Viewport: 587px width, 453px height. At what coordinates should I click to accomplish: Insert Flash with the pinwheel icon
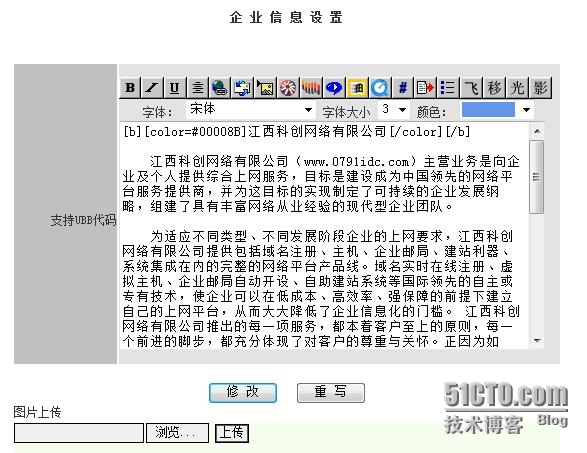288,88
